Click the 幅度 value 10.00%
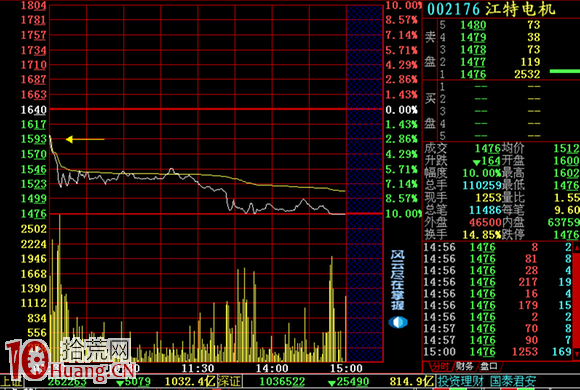 pos(482,173)
